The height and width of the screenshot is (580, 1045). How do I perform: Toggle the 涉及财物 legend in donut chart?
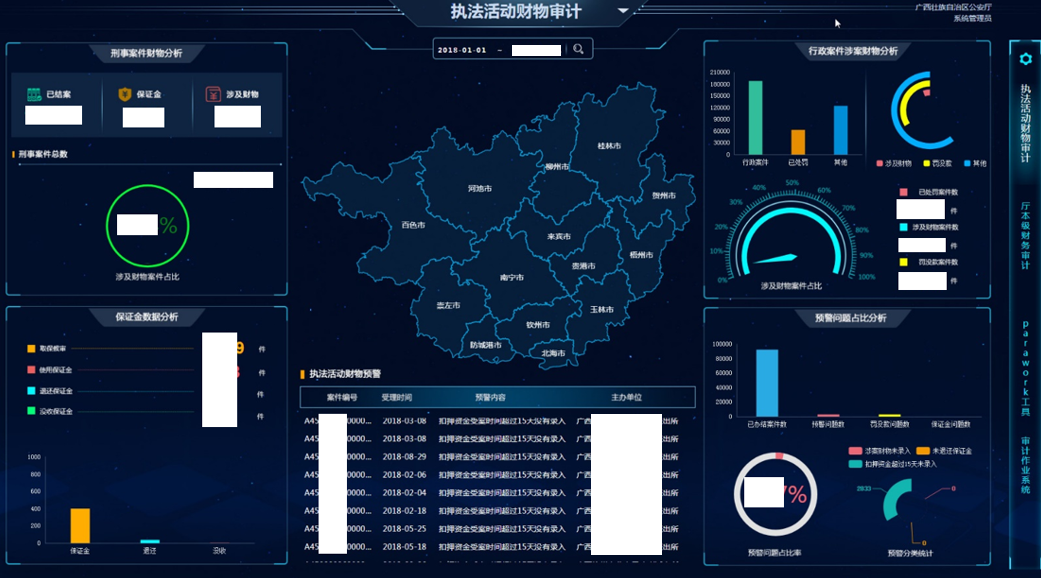894,163
